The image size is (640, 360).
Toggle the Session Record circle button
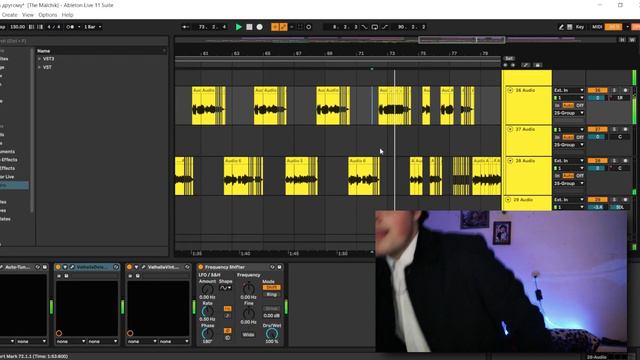pyautogui.click(x=309, y=27)
